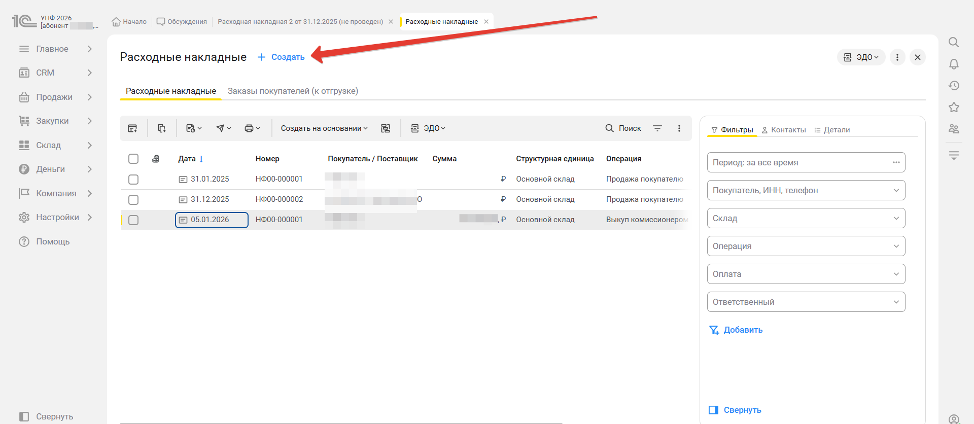Expand the Продажи sidebar section
The image size is (974, 424).
[60, 97]
